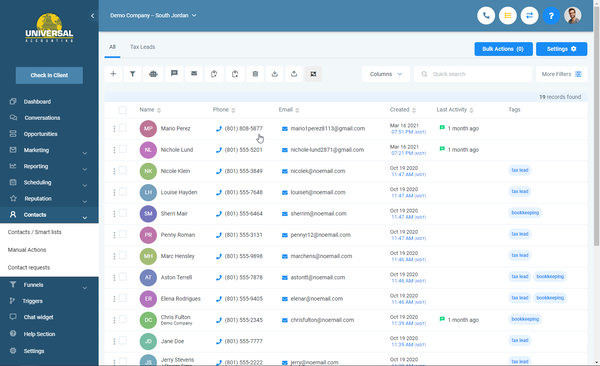This screenshot has width=600, height=366.
Task: Click the import contacts download icon
Action: 275,74
